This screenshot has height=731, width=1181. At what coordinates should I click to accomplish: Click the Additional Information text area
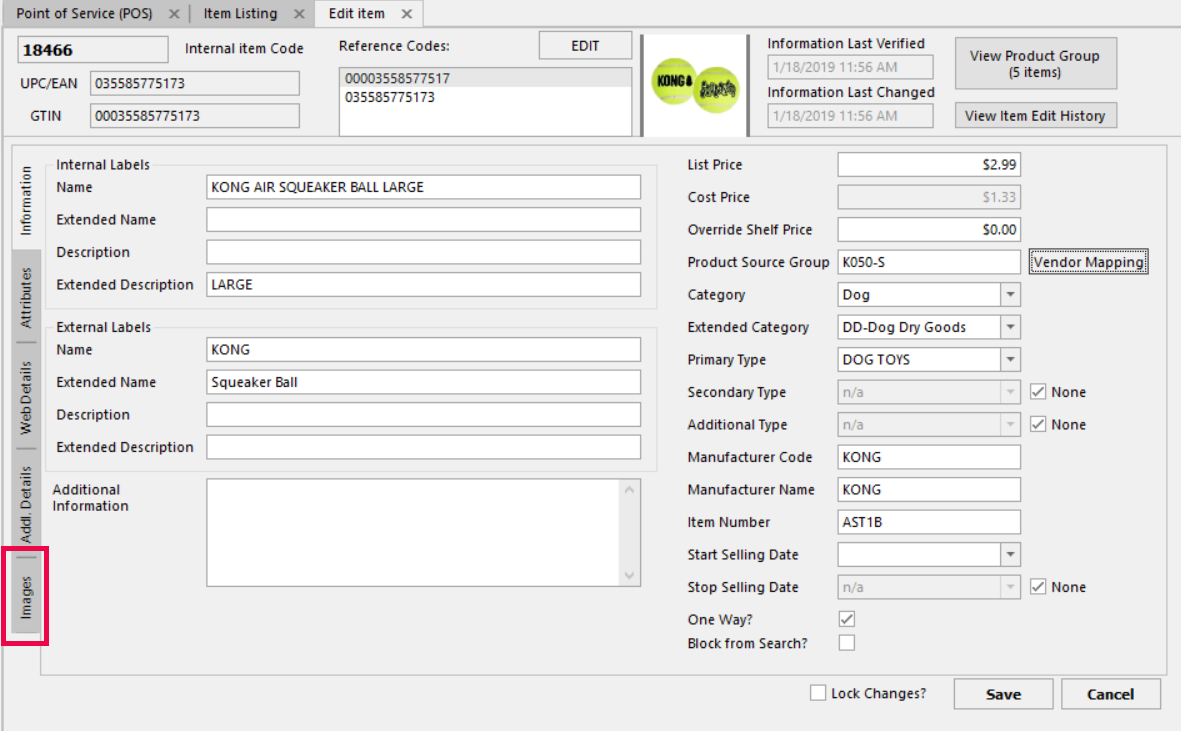point(414,532)
